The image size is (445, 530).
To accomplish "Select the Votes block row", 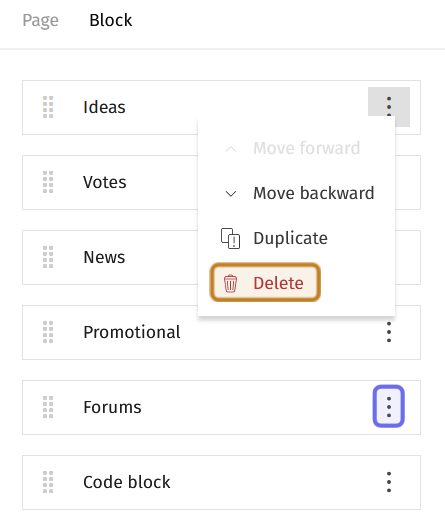I will point(221,183).
